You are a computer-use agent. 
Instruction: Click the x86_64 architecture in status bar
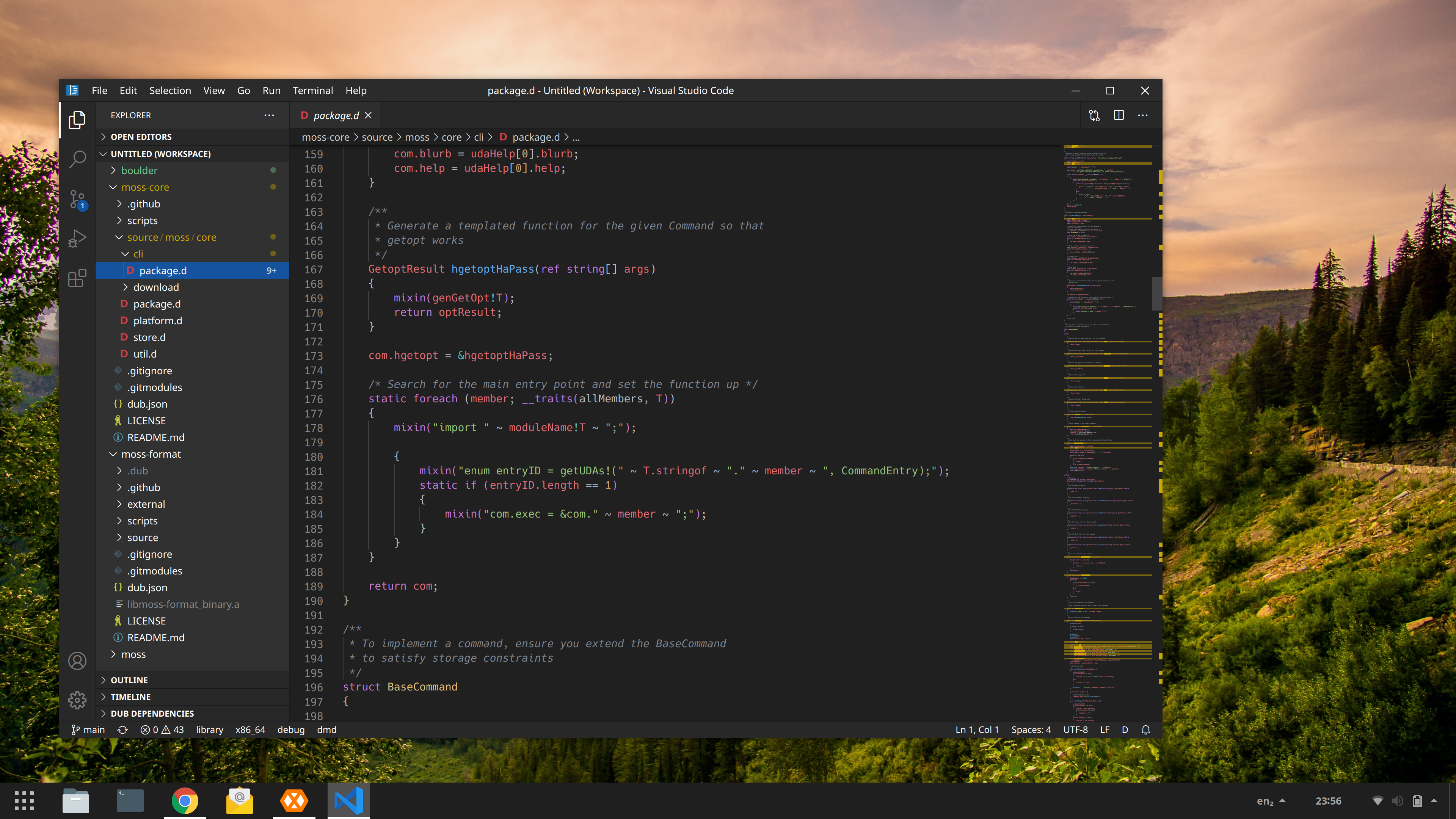[250, 730]
